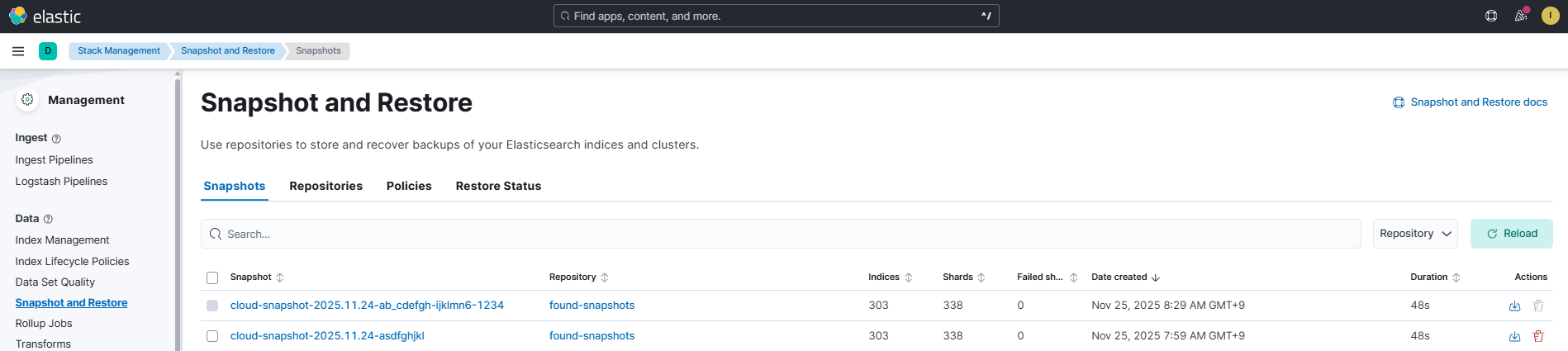Switch to the Policies tab
This screenshot has height=351, width=1568.
pos(409,186)
